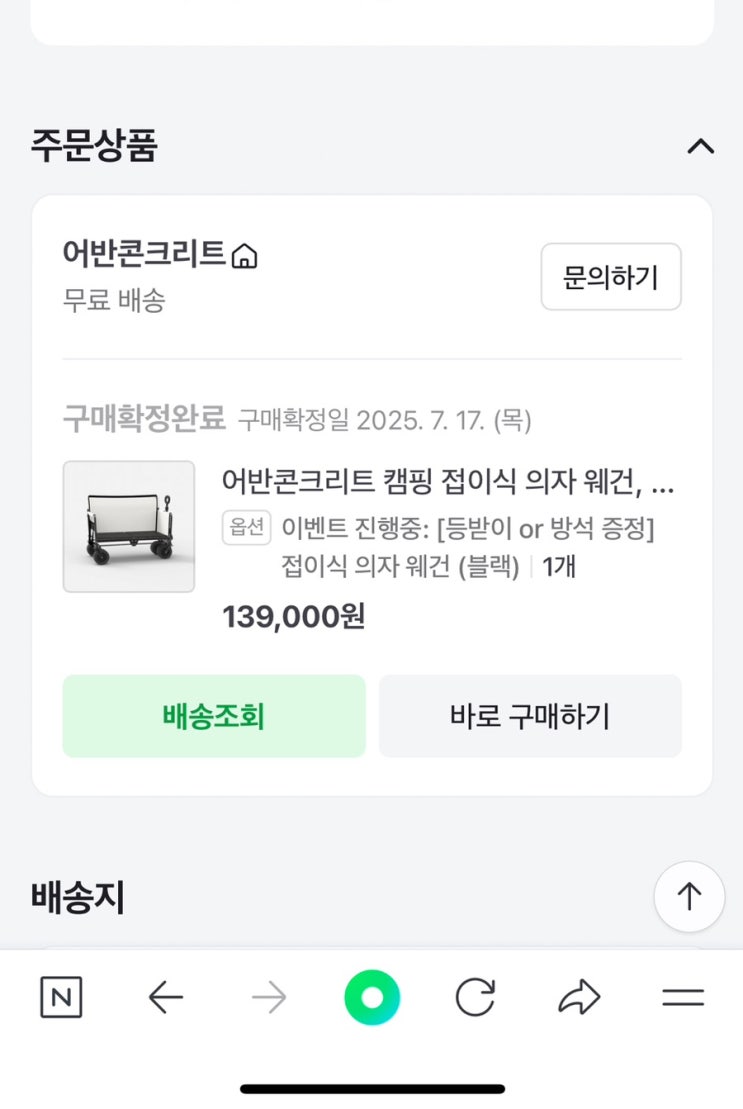
Task: Tap the green circle Naver button
Action: pos(372,997)
